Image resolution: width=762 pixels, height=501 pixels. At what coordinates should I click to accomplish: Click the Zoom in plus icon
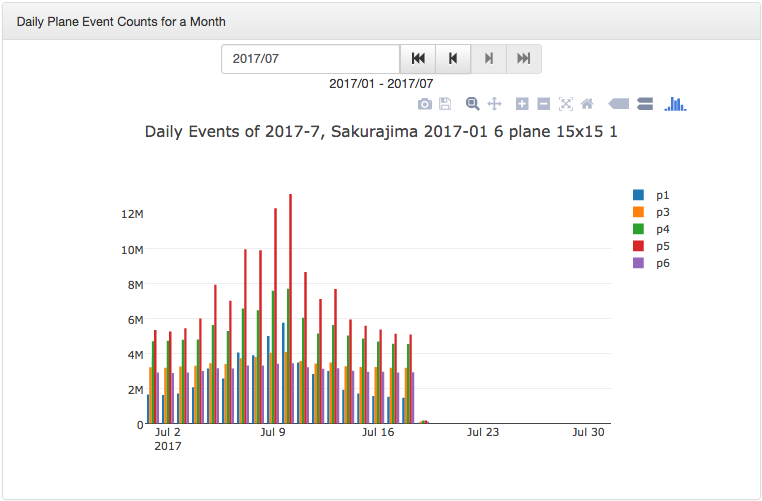coord(522,104)
